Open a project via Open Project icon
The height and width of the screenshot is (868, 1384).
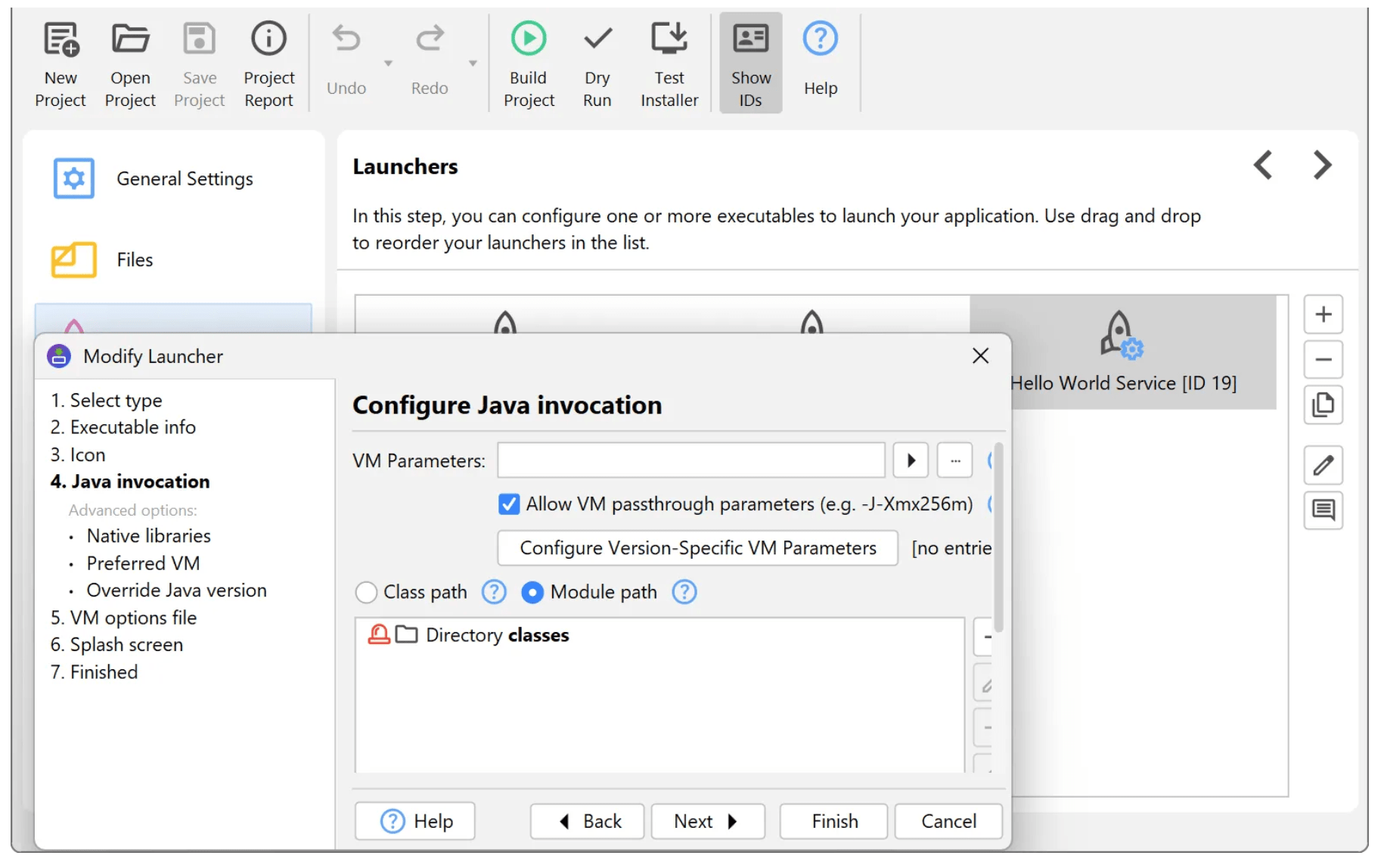(x=130, y=64)
